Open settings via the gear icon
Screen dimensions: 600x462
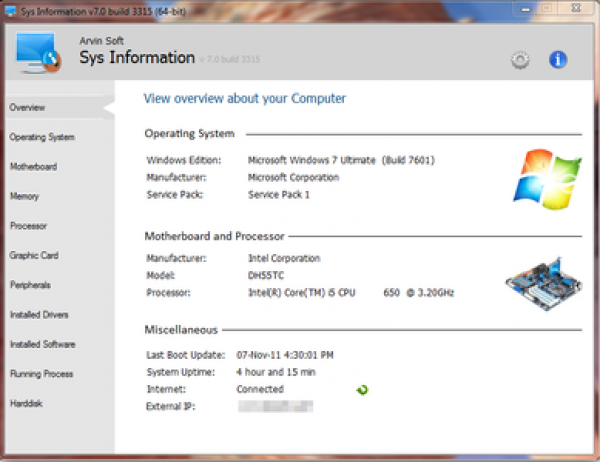pyautogui.click(x=520, y=60)
